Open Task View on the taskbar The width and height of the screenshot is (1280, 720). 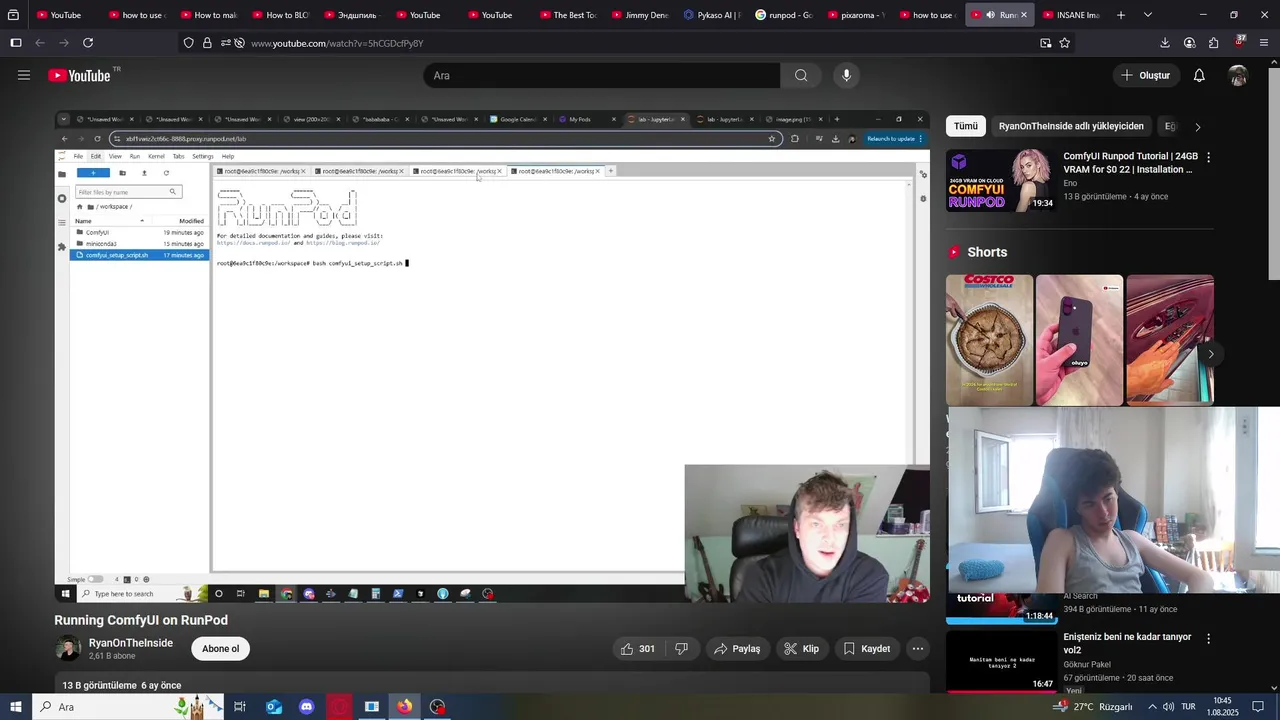(x=240, y=707)
